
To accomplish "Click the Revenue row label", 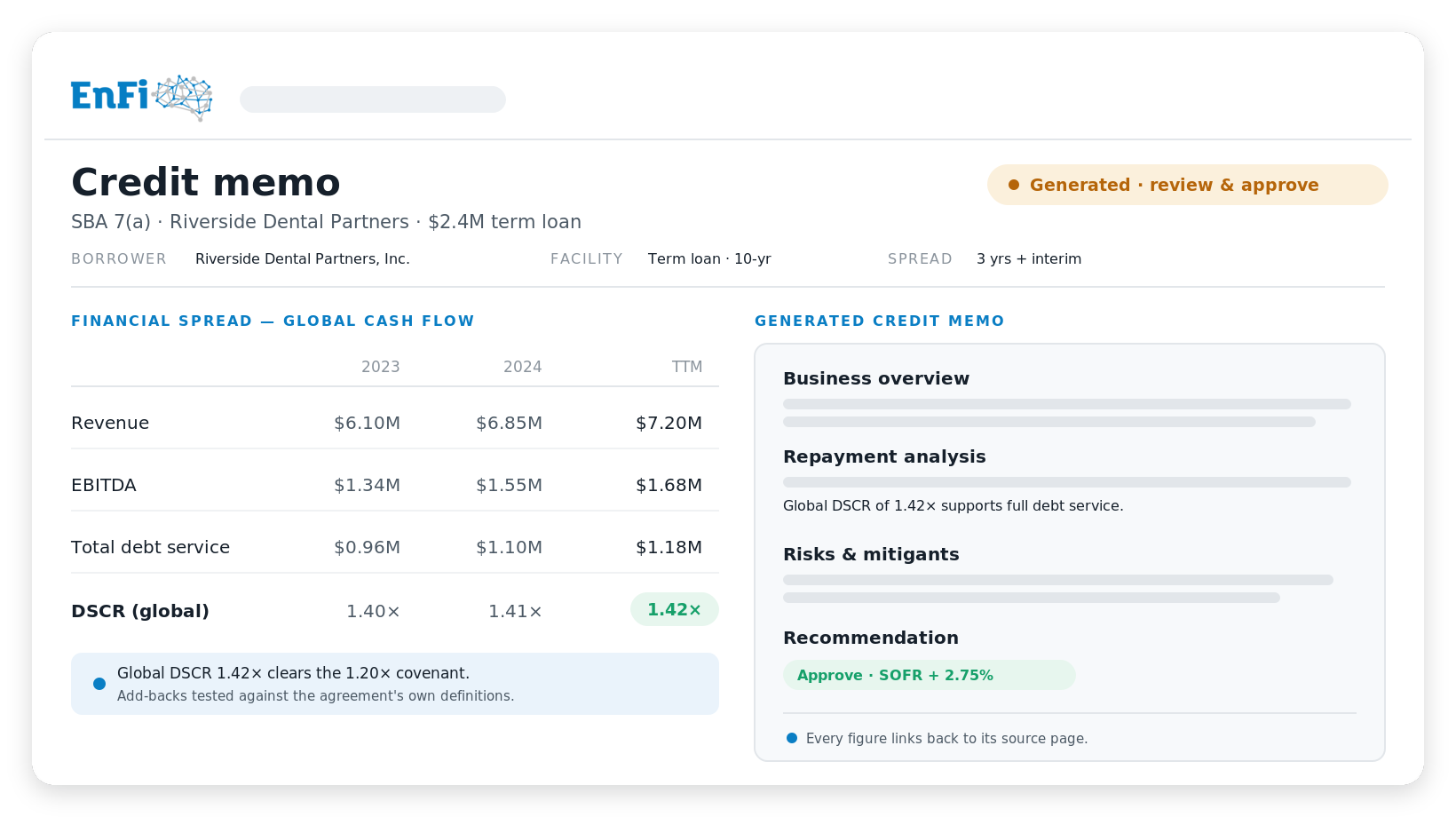I will (110, 423).
